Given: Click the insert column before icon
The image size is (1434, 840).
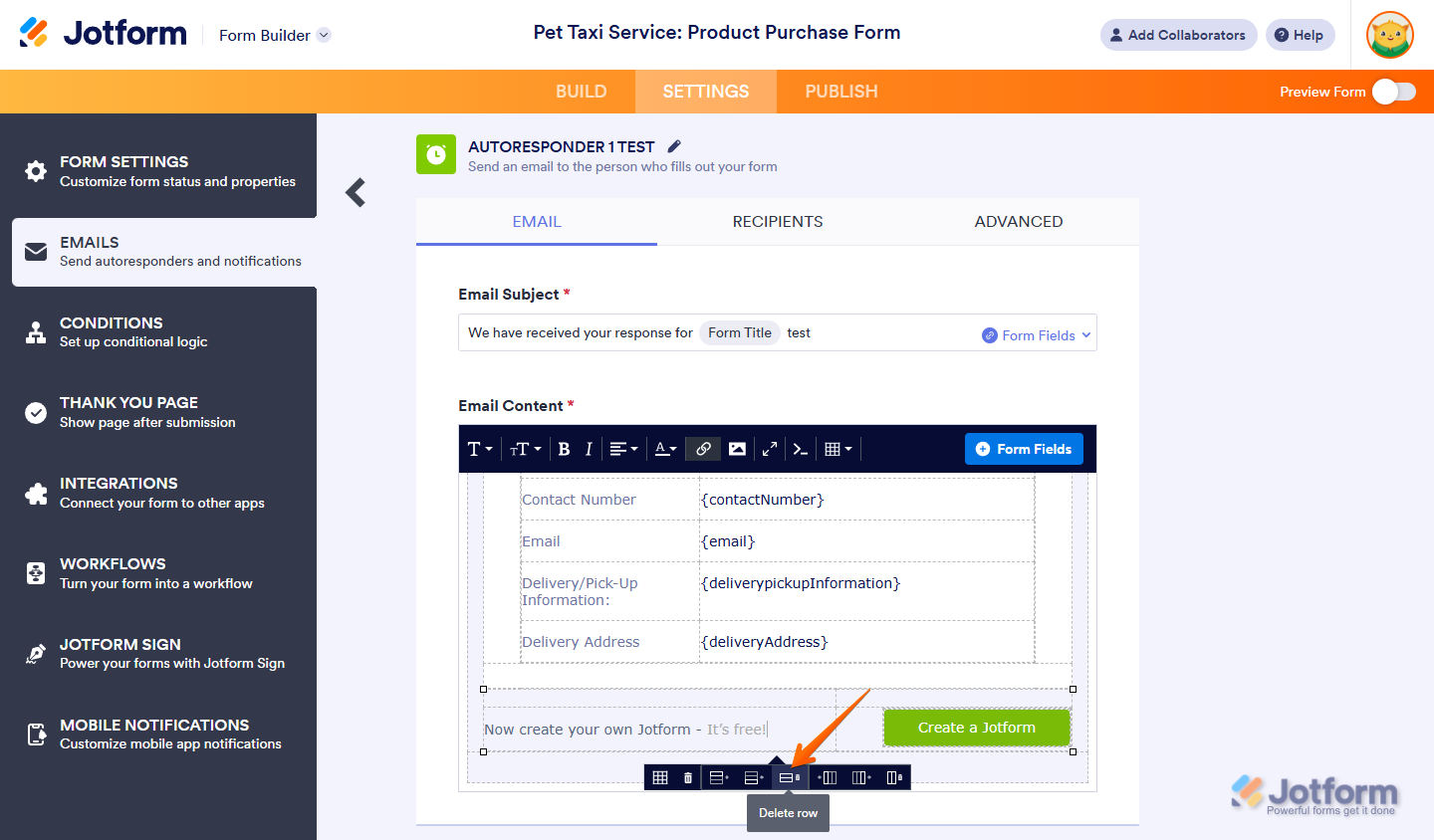Looking at the screenshot, I should coord(827,777).
